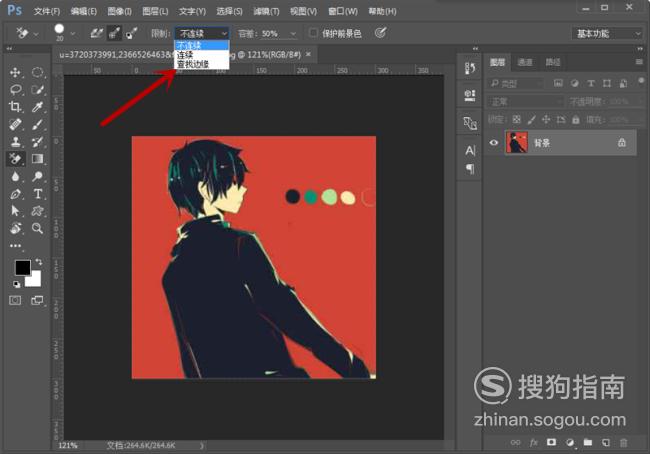Open the layer filter type dropdown
Image resolution: width=650 pixels, height=454 pixels.
pos(516,84)
